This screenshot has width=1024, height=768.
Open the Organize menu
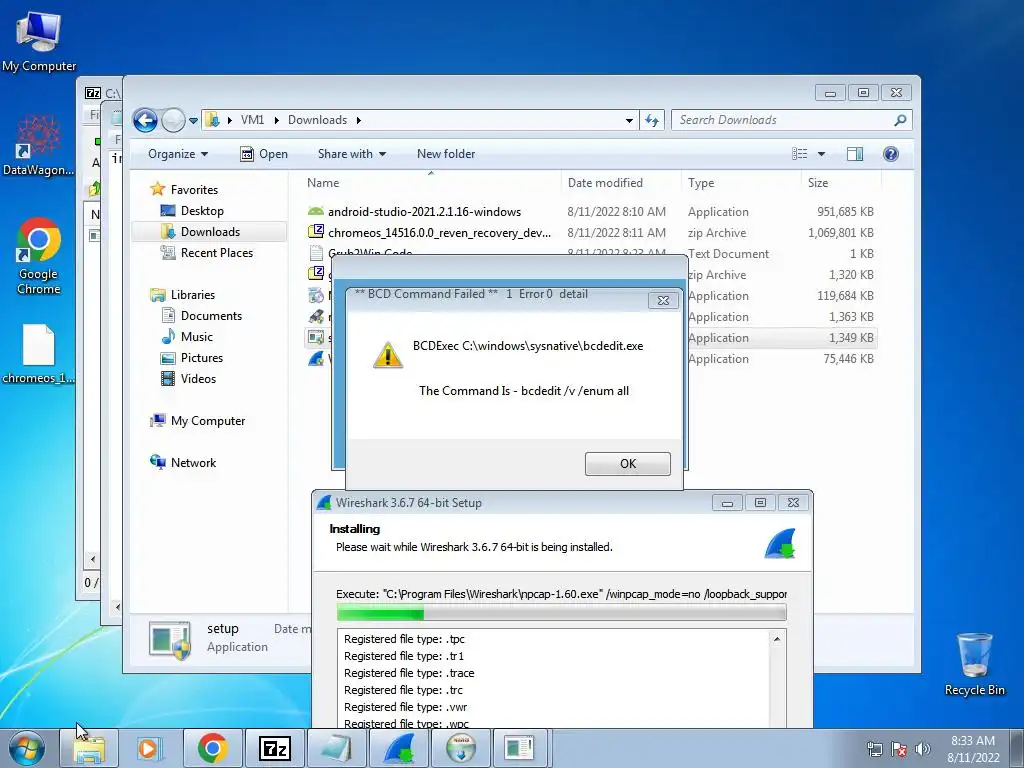[178, 154]
